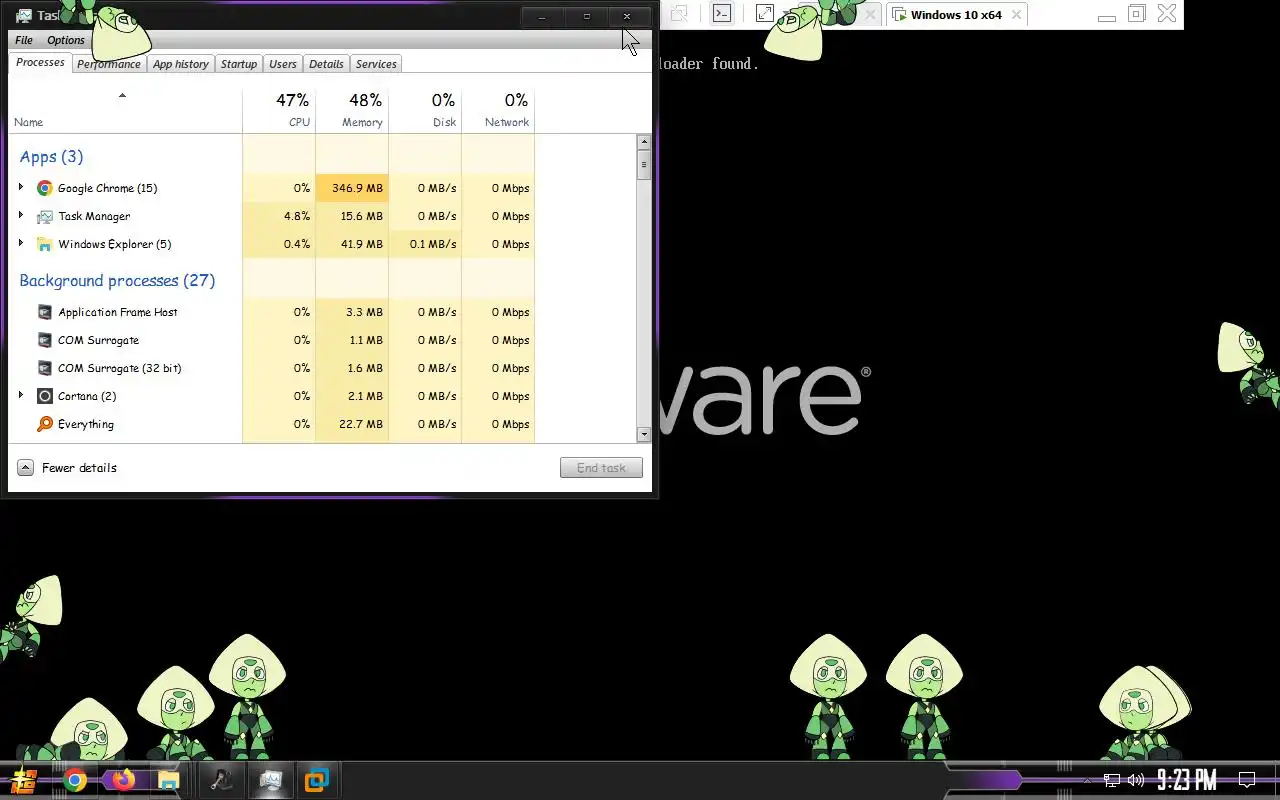Maximize the VMware window
This screenshot has height=800, width=1280.
pyautogui.click(x=1136, y=14)
